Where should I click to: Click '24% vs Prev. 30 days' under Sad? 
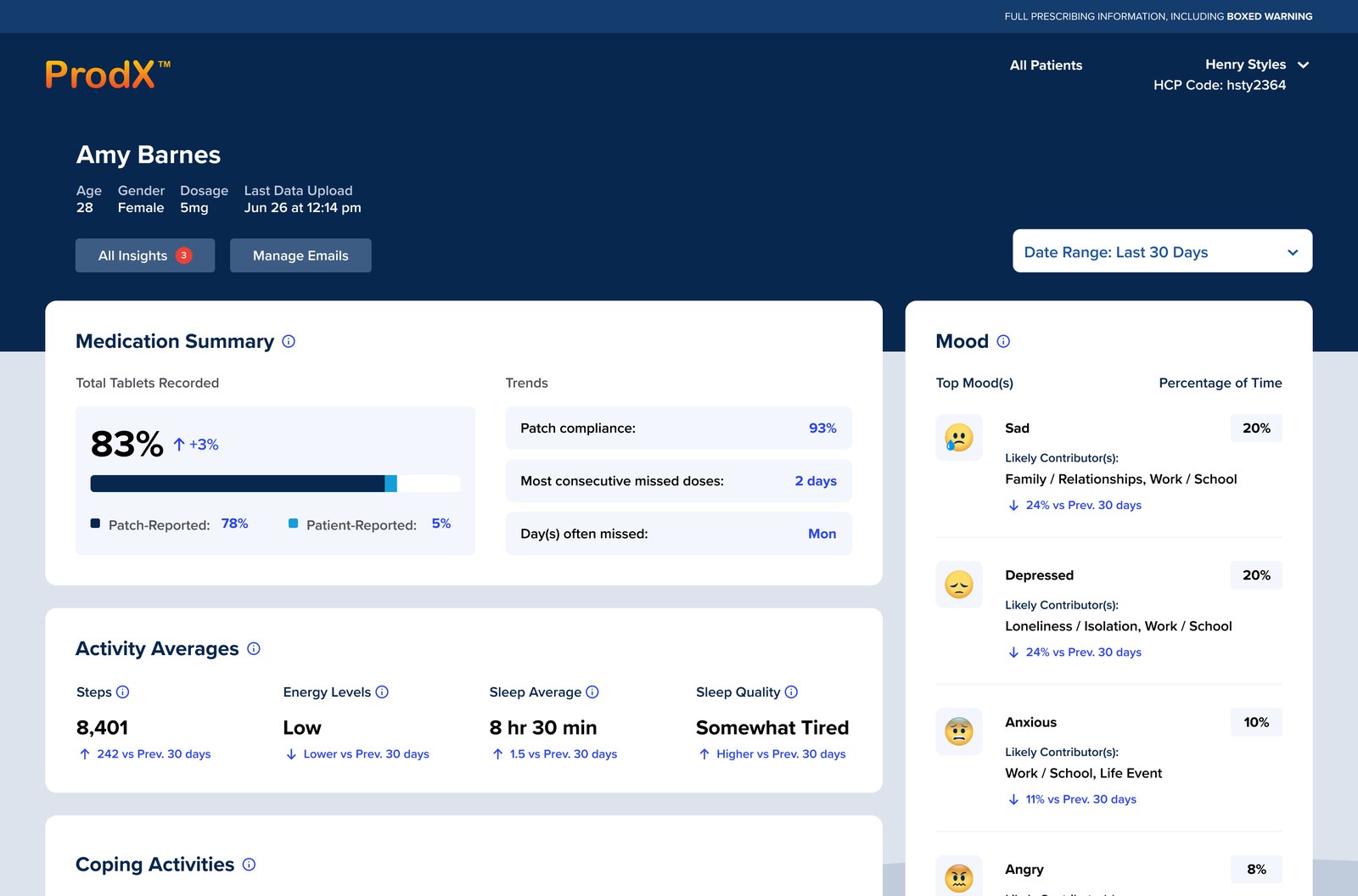pyautogui.click(x=1083, y=505)
